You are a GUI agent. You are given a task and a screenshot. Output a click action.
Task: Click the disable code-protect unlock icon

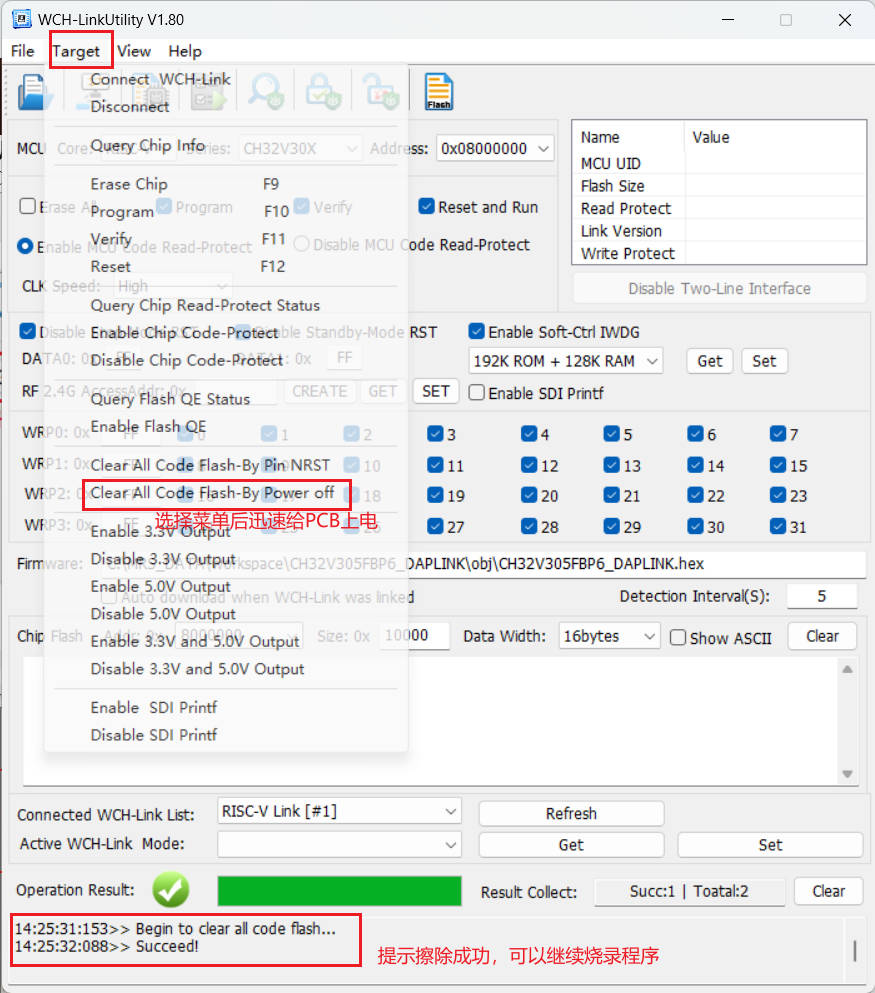point(381,91)
